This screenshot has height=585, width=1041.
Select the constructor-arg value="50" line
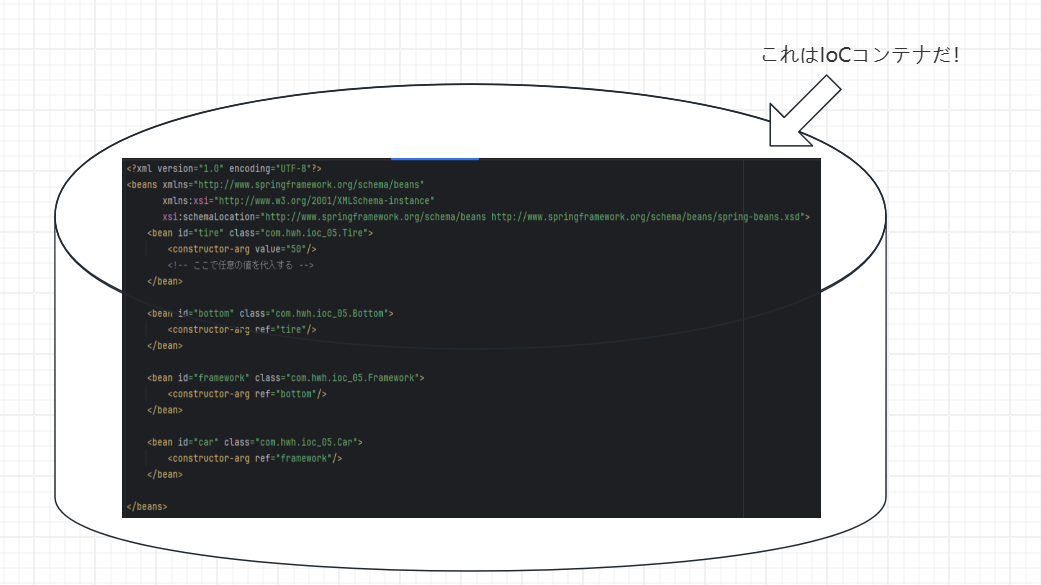240,248
